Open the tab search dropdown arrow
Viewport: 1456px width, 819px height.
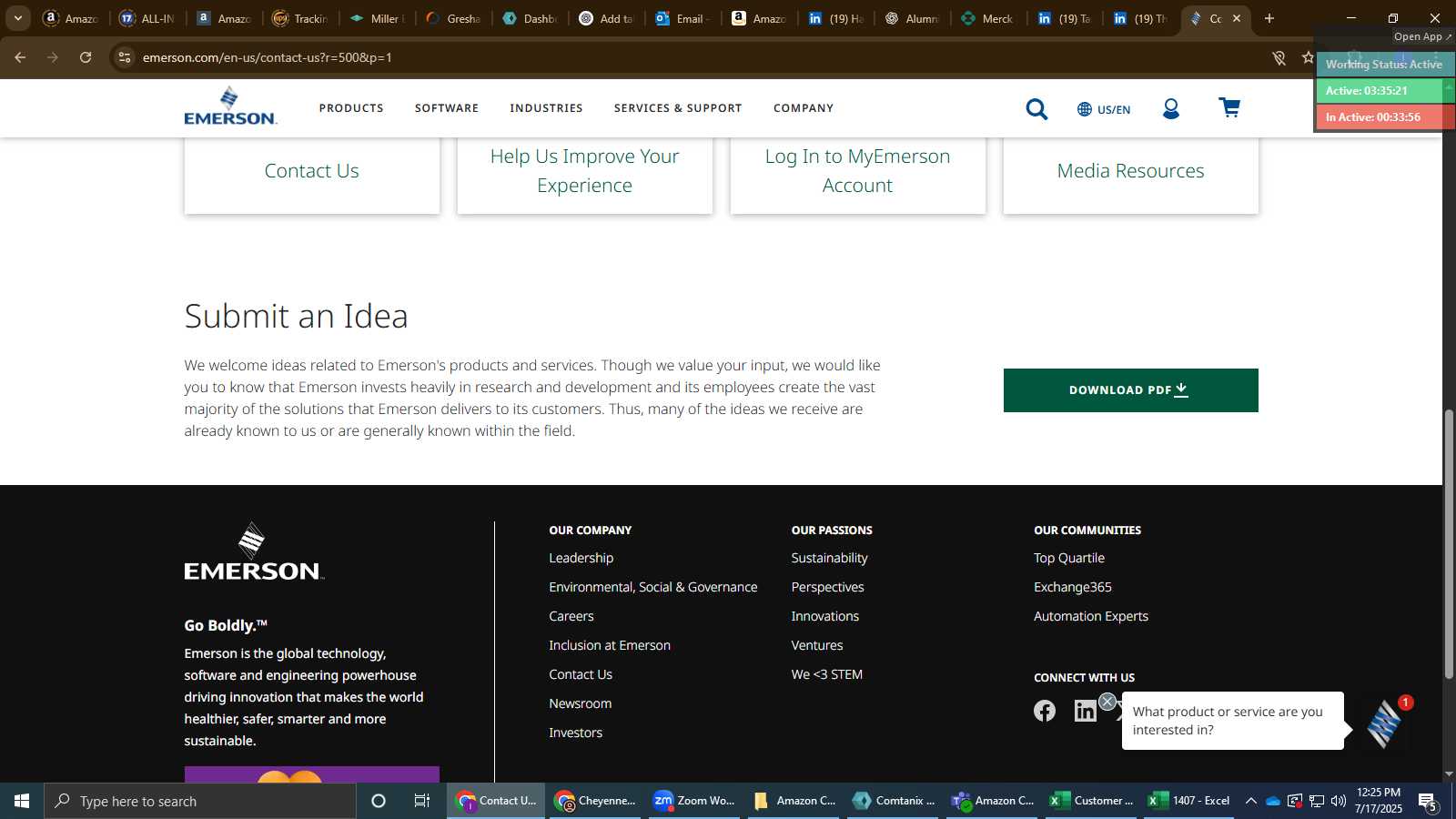click(17, 18)
